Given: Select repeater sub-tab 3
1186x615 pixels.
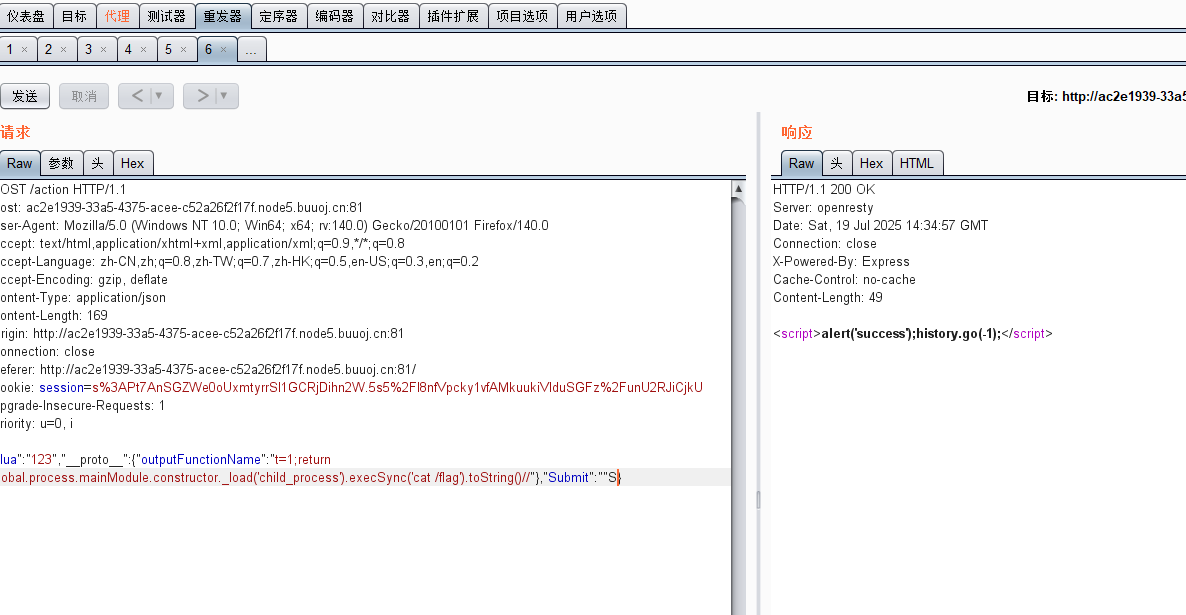Looking at the screenshot, I should [x=88, y=49].
